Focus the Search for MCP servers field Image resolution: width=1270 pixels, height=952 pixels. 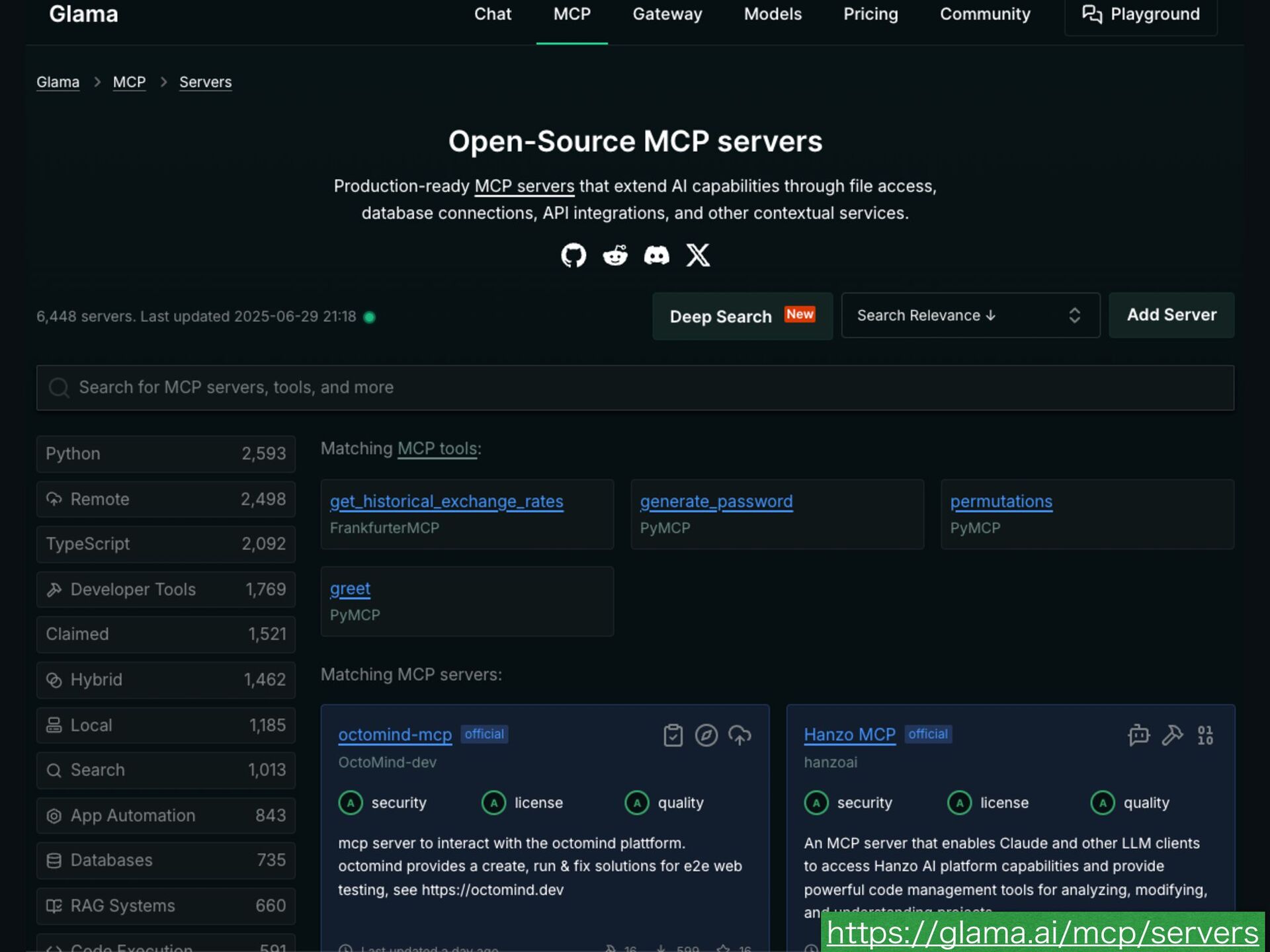635,388
